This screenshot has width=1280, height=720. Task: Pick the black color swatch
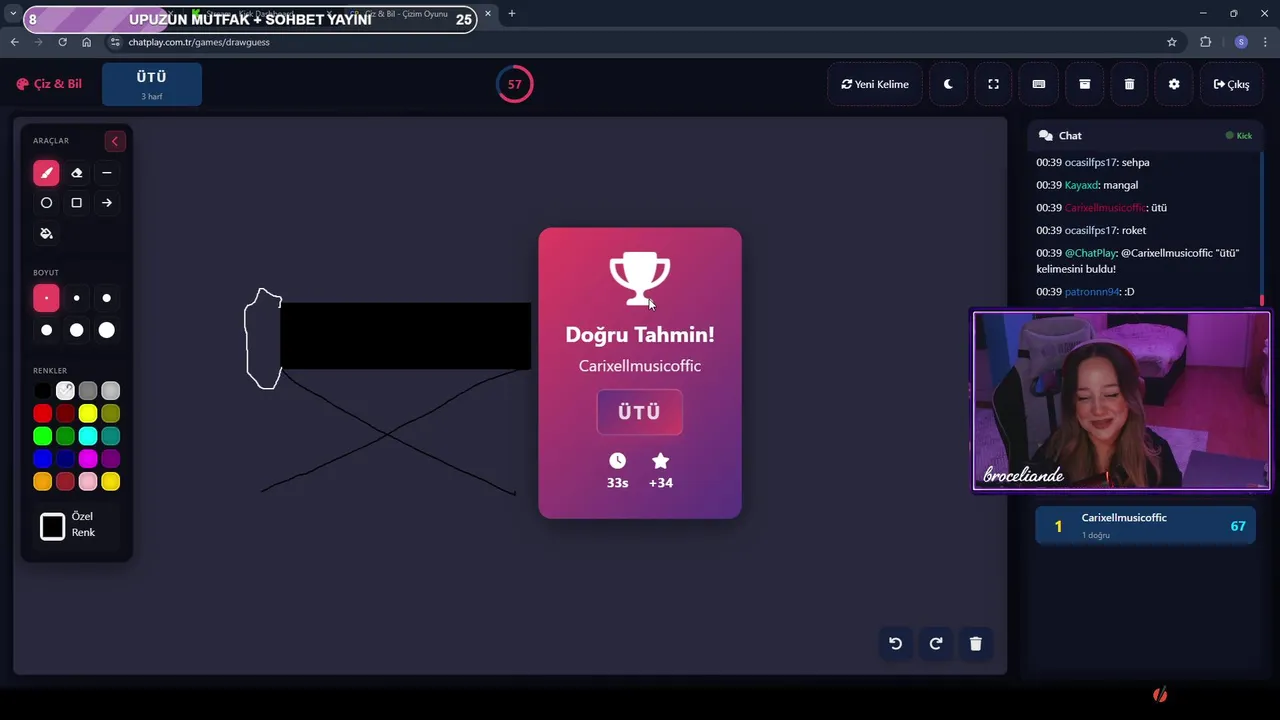point(42,391)
